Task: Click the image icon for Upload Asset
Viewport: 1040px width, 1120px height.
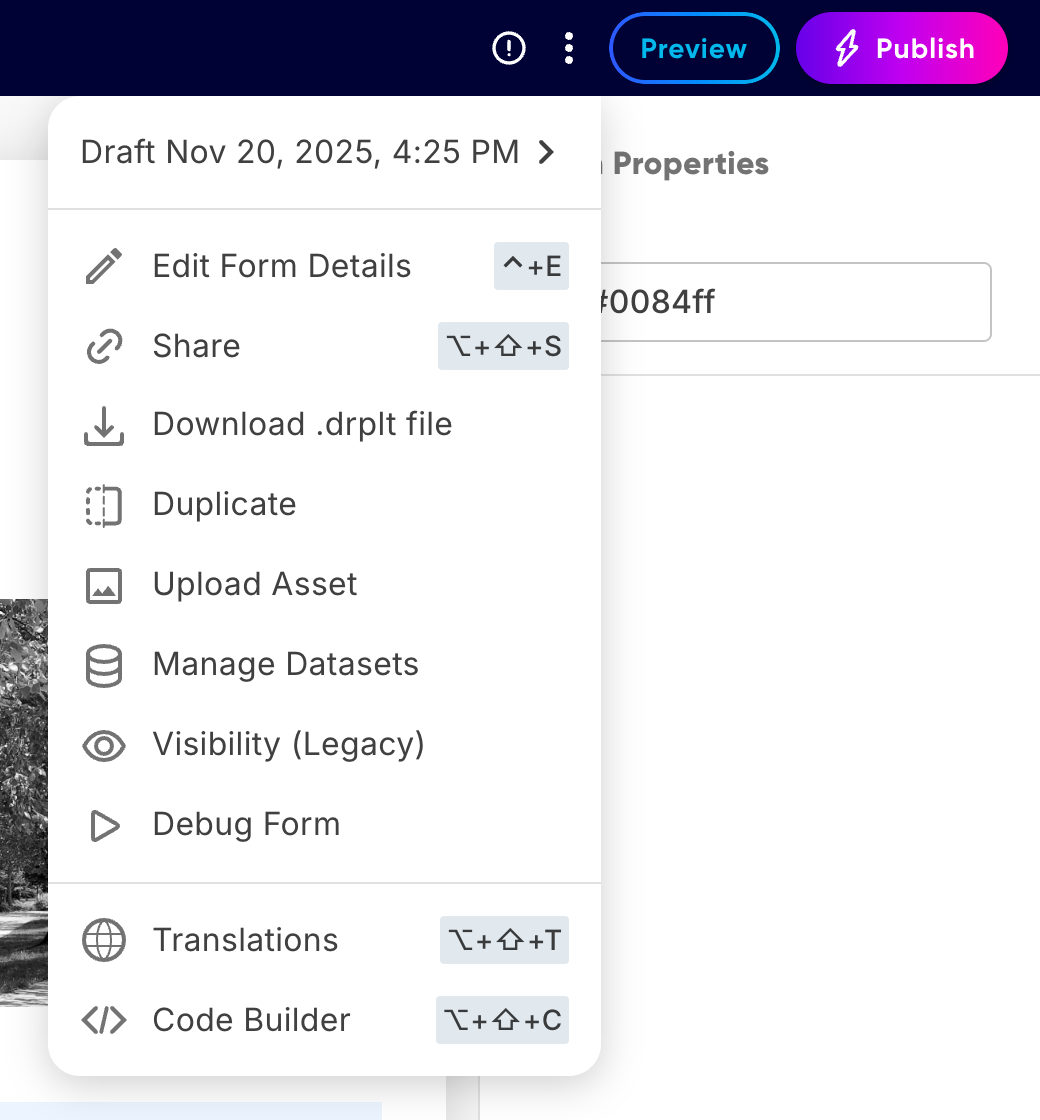Action: click(104, 586)
